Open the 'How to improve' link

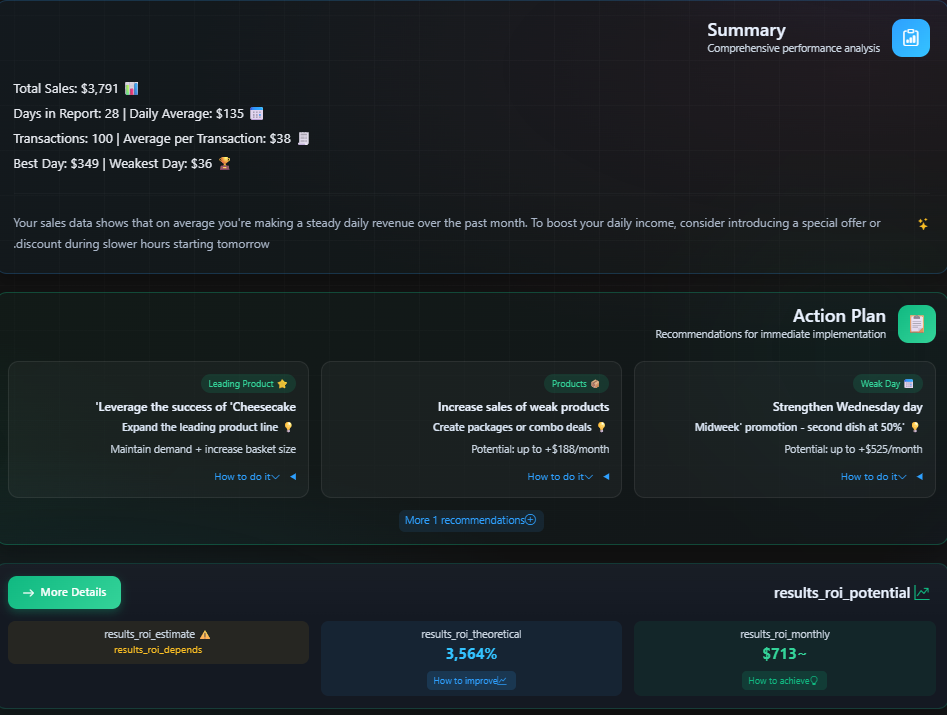(470, 680)
